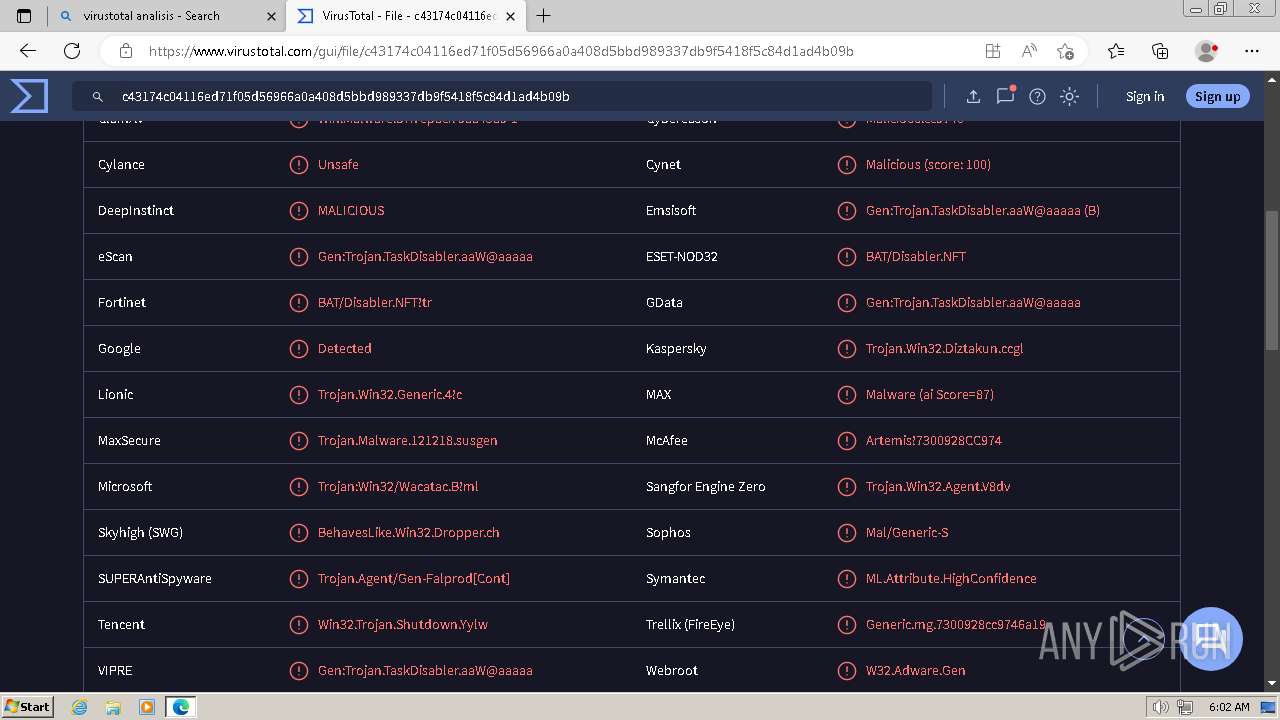Launch Internet Explorer from the taskbar
The width and height of the screenshot is (1280, 720).
(x=79, y=707)
